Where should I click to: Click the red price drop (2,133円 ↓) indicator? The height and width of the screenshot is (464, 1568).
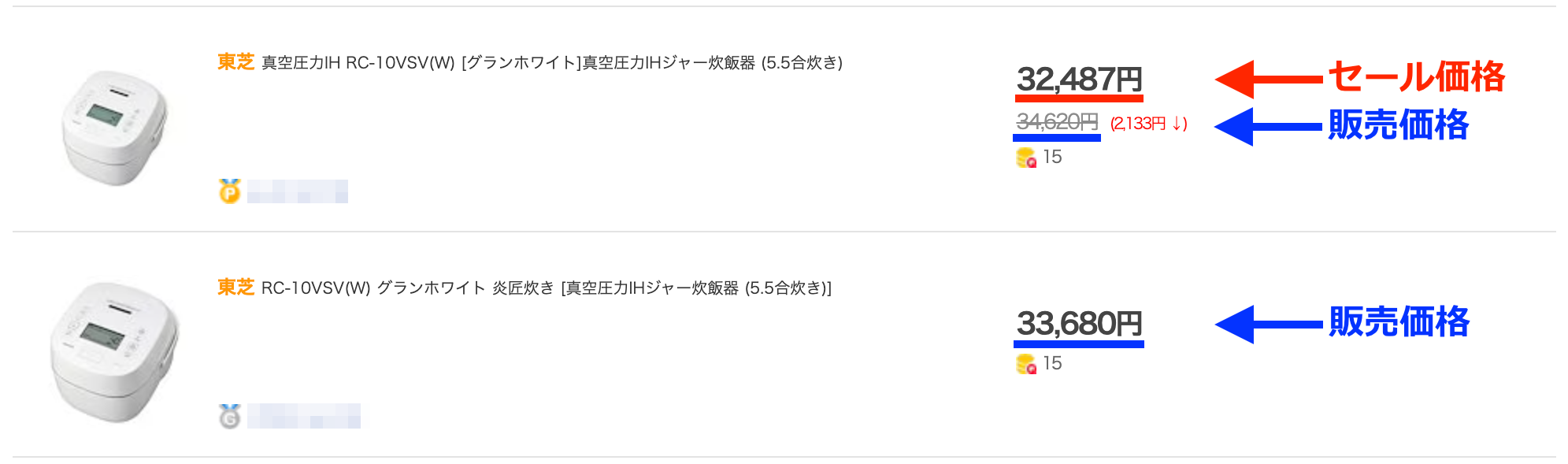click(1148, 124)
